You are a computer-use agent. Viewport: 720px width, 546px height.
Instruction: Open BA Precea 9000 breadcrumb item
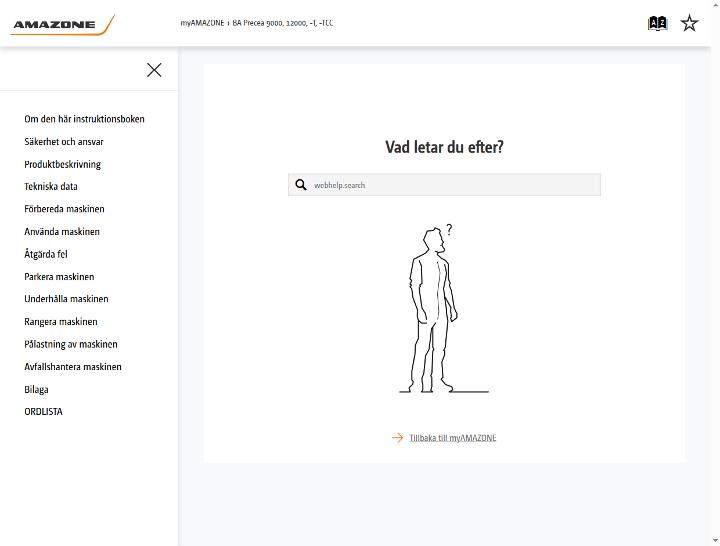282,23
